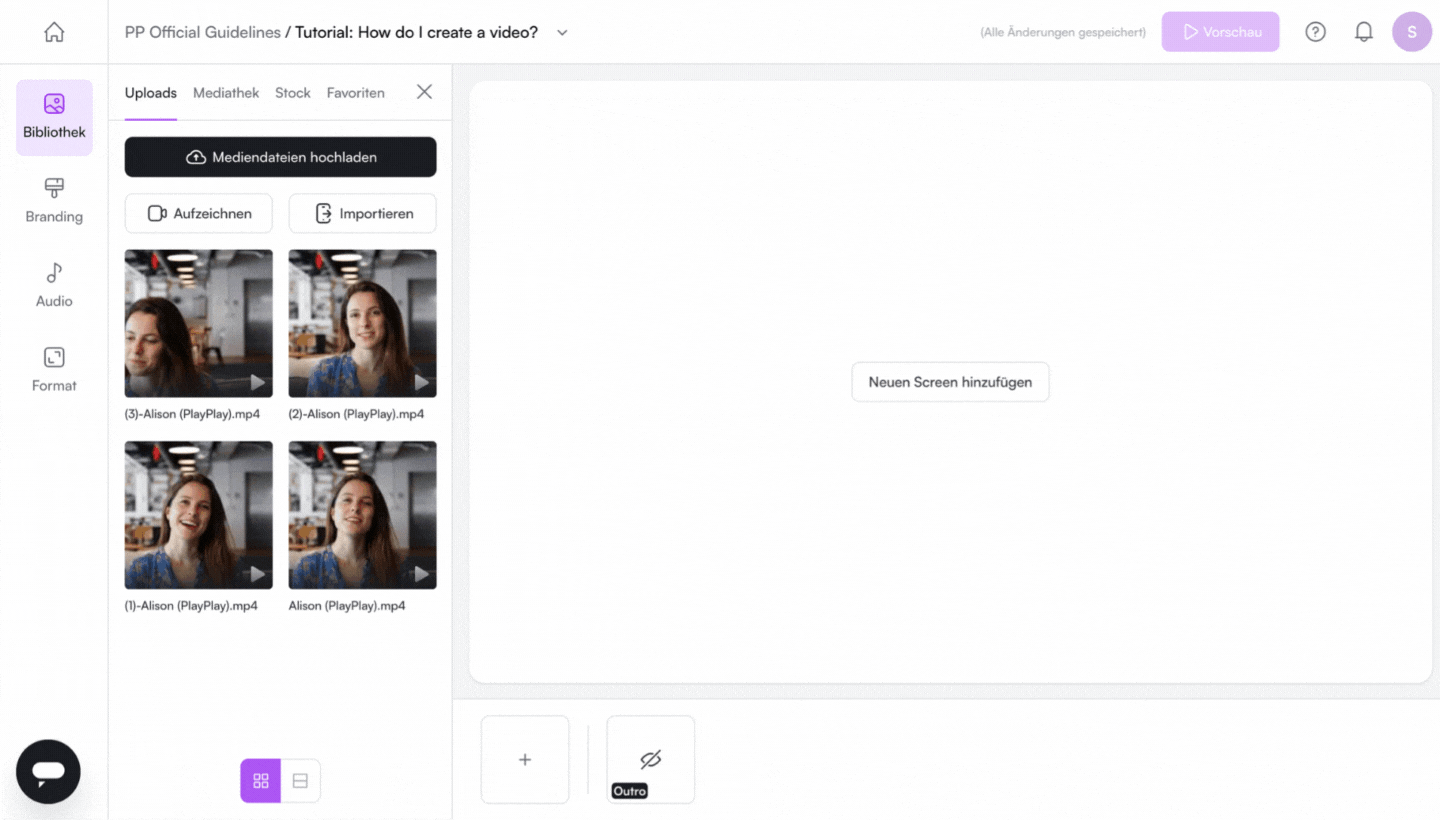The width and height of the screenshot is (1440, 820).
Task: Open the help question mark icon
Action: point(1316,32)
